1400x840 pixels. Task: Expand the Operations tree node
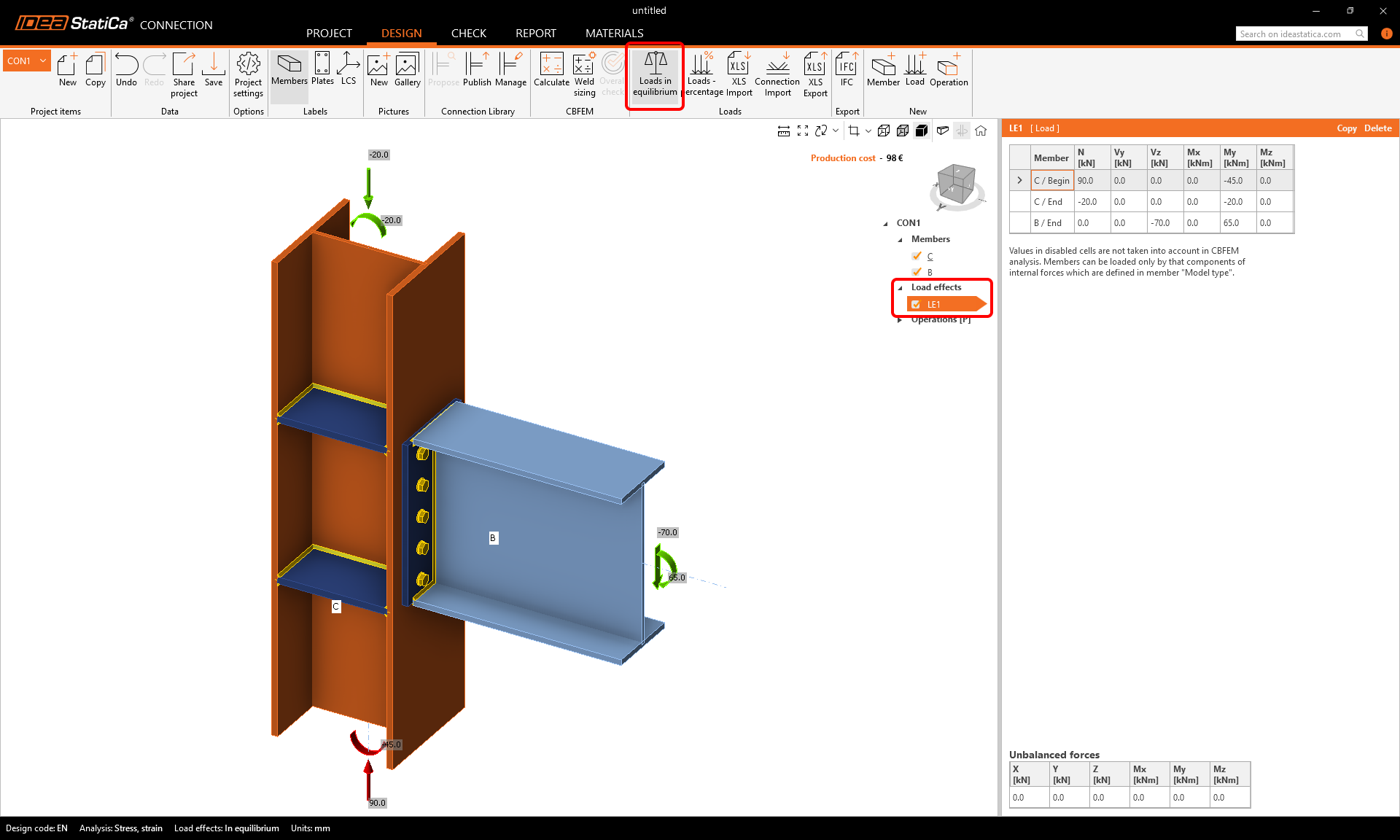pyautogui.click(x=900, y=320)
